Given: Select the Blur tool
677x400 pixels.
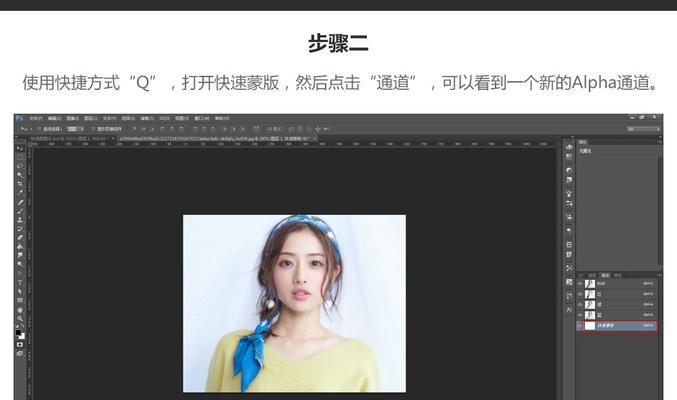Looking at the screenshot, I should [20, 255].
